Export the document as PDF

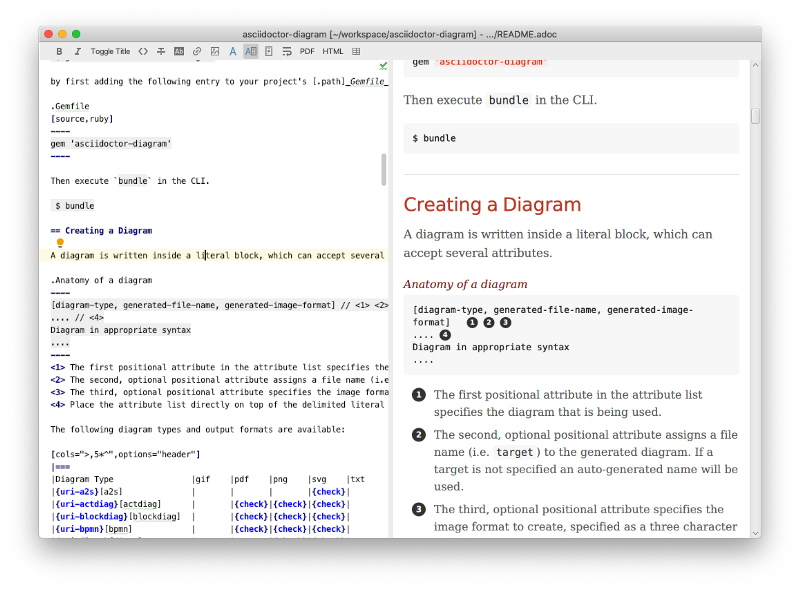pyautogui.click(x=307, y=51)
